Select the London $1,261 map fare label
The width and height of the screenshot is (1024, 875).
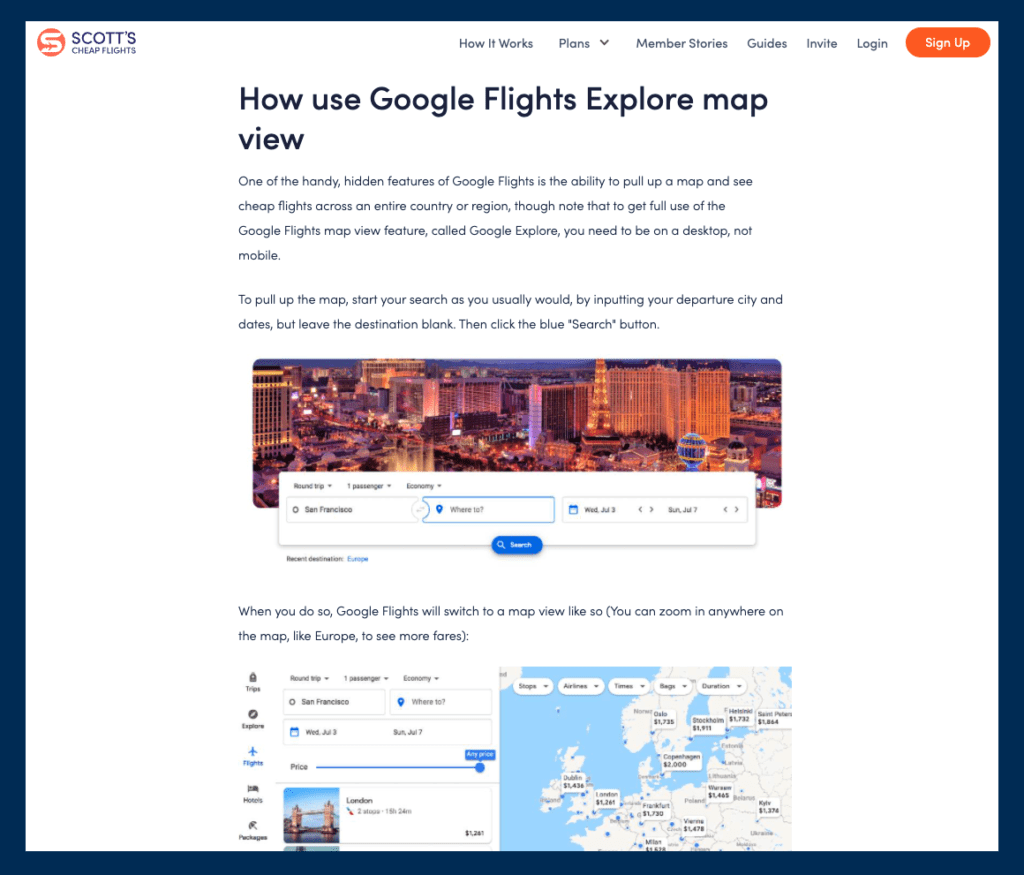[606, 798]
